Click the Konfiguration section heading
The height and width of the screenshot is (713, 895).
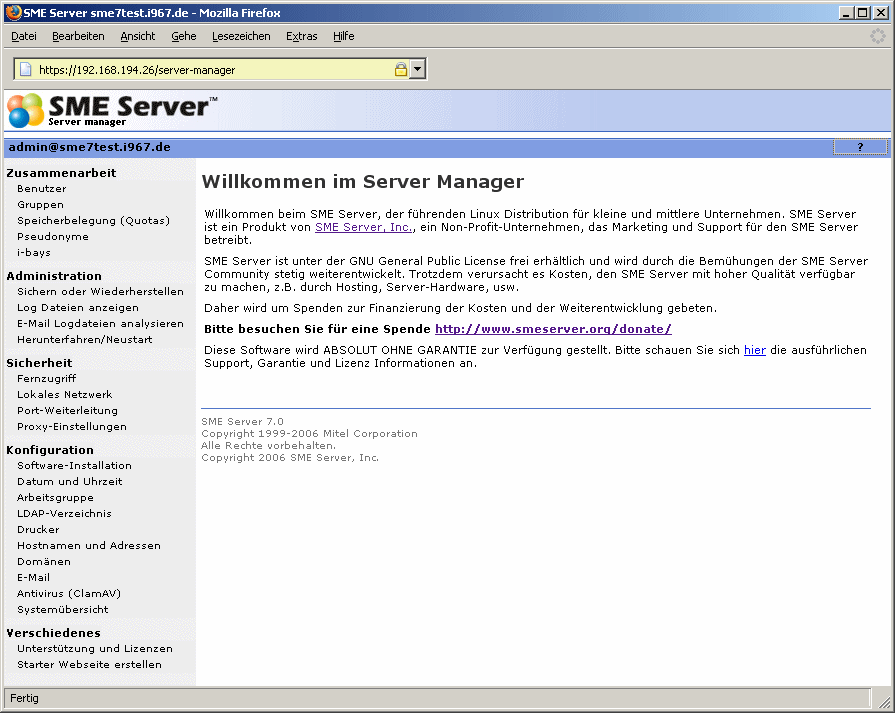(x=50, y=450)
